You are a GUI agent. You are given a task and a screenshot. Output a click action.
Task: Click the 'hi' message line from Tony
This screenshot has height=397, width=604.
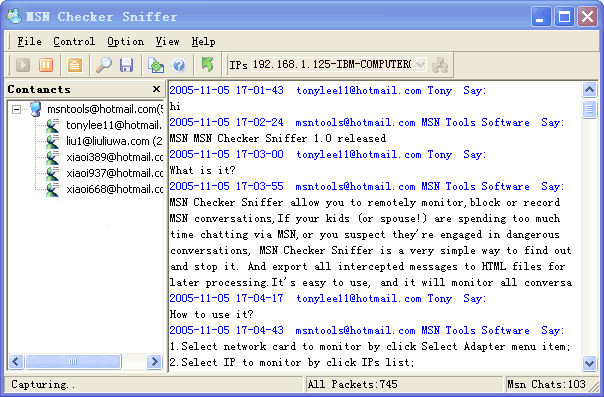(x=175, y=106)
